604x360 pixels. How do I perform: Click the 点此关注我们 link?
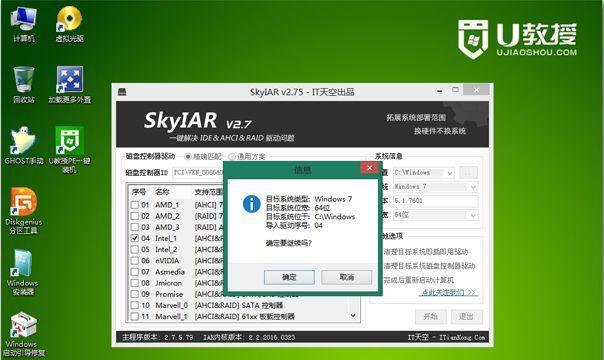(449, 293)
